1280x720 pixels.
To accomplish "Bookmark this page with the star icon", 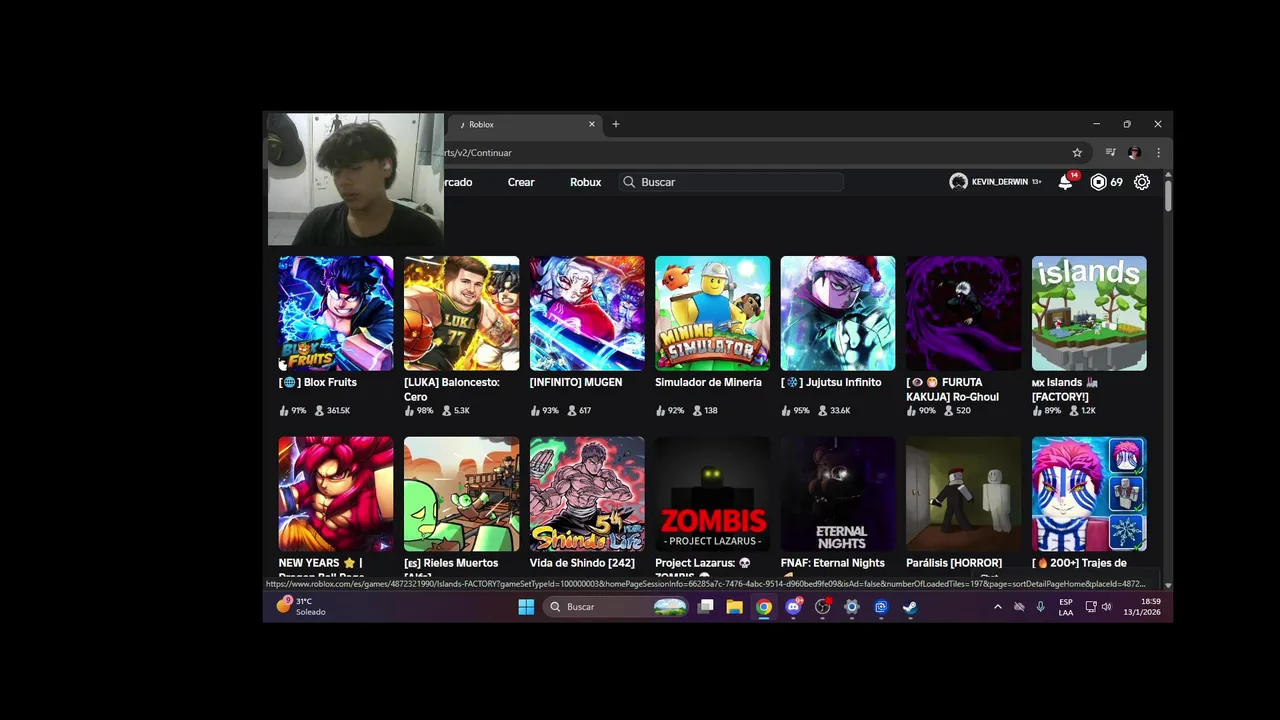I will tap(1077, 153).
